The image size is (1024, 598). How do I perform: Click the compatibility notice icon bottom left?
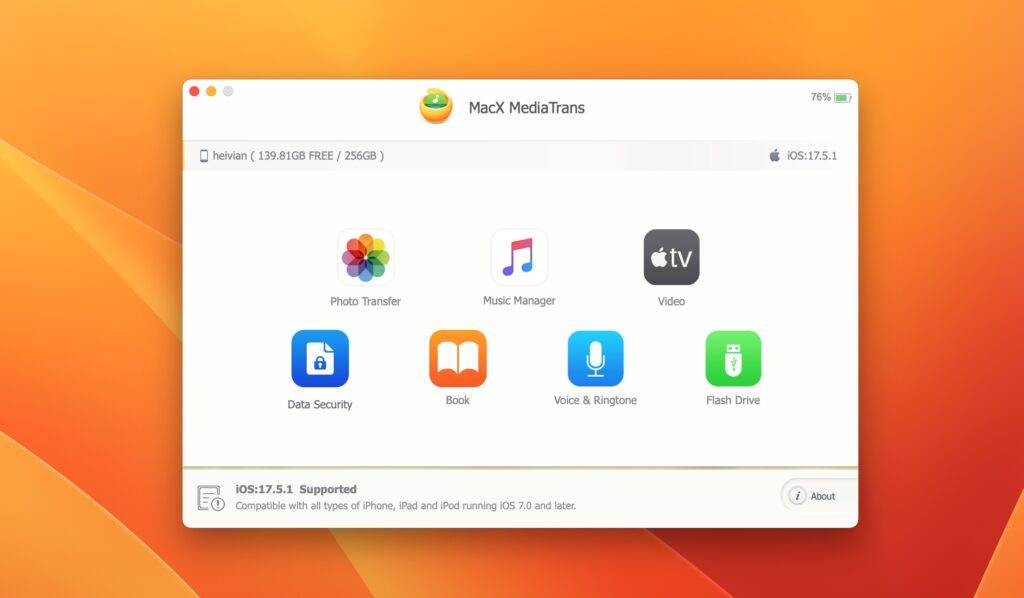pos(209,496)
